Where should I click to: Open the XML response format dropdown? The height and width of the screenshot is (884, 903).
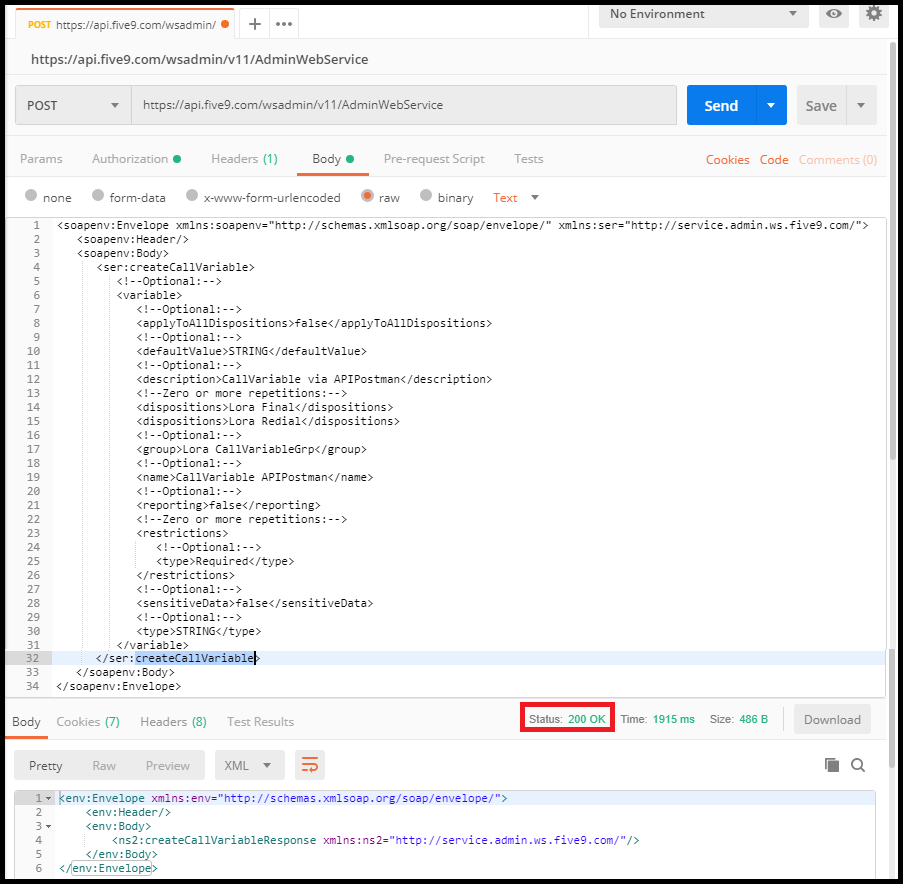pos(249,765)
